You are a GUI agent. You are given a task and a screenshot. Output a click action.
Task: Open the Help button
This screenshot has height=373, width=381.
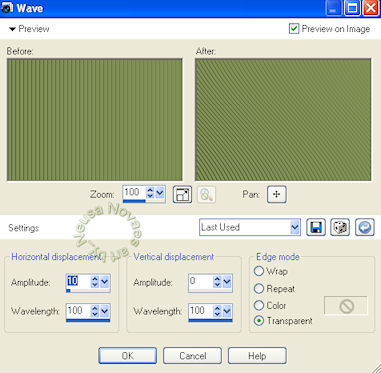coord(257,356)
